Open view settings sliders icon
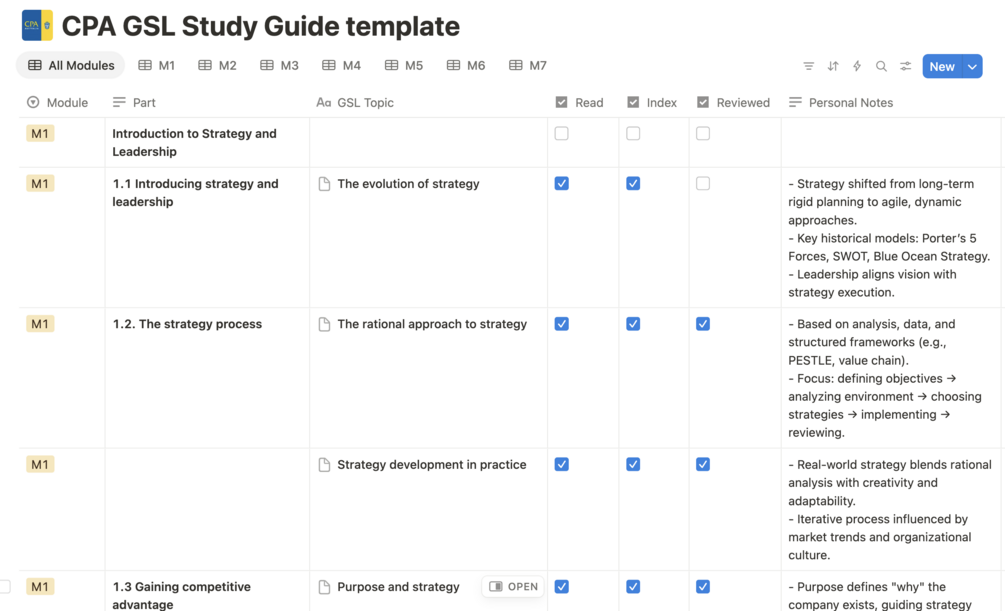 pos(905,66)
